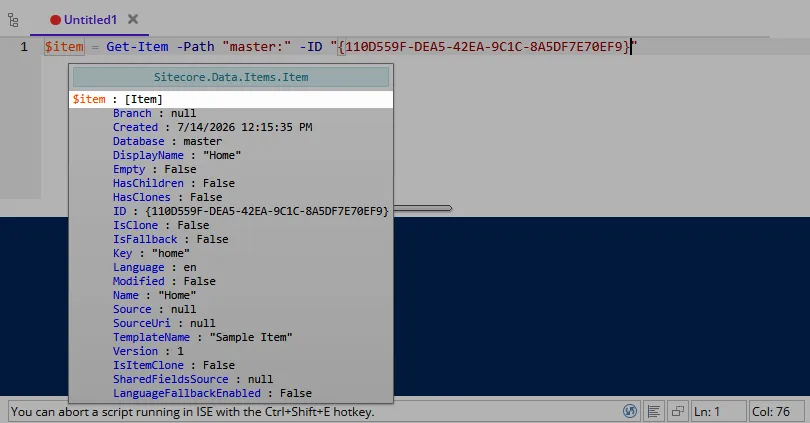Open the content tree icon beside tabs
Screen dimensions: 810x423
coord(13,20)
